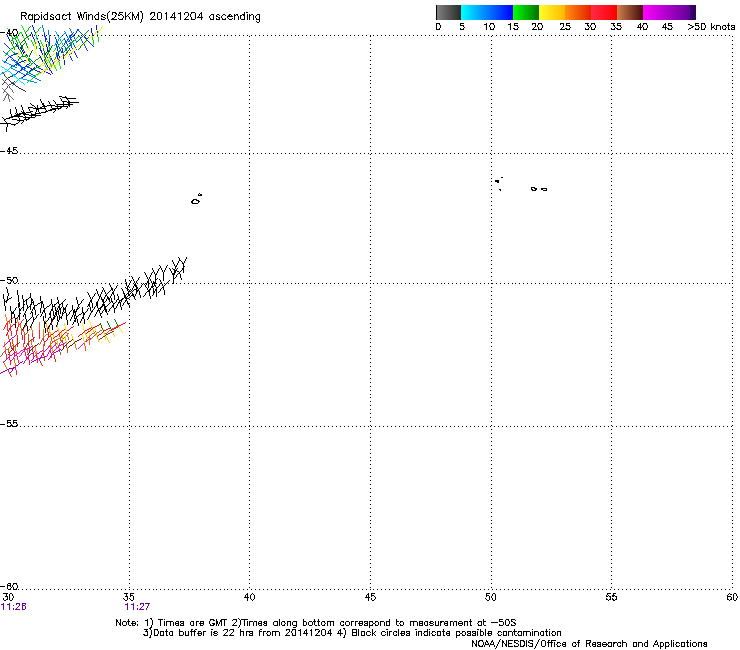Click the magenta wind barbs below -50 latitude

pos(33,354)
